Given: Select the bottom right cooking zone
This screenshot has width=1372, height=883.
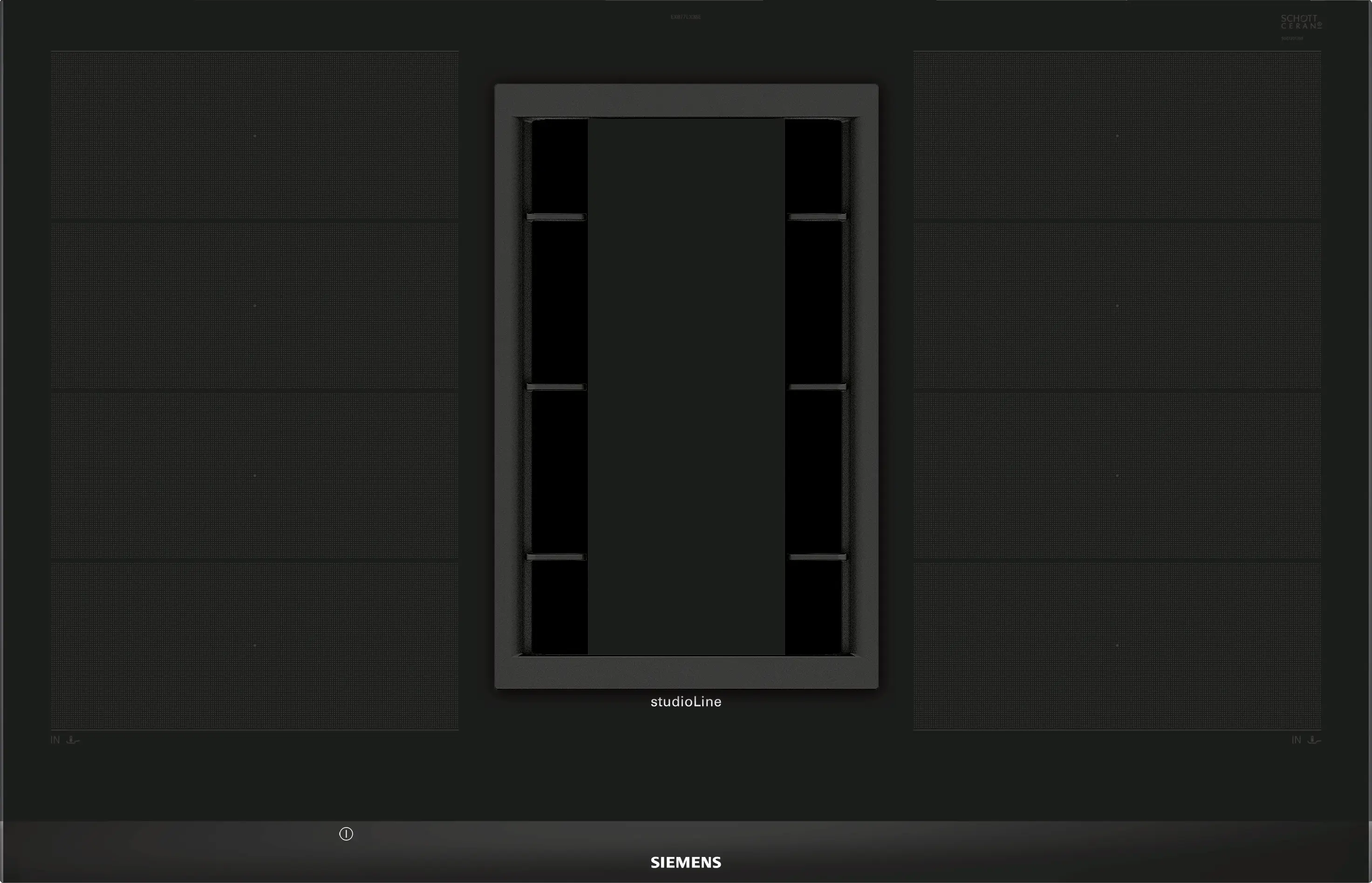Looking at the screenshot, I should (x=1117, y=645).
